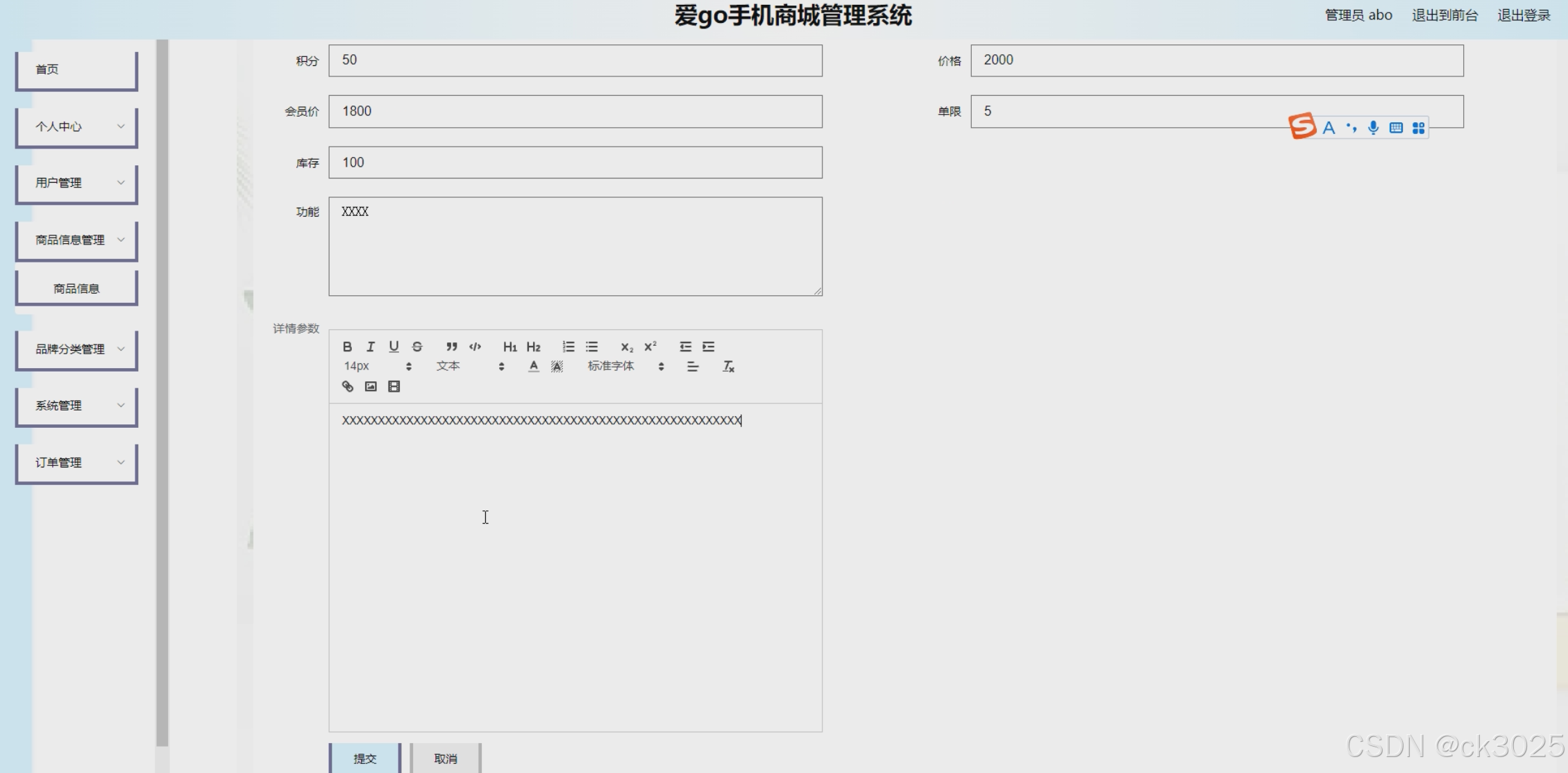The image size is (1568, 773).
Task: Open the text color picker
Action: tap(533, 367)
